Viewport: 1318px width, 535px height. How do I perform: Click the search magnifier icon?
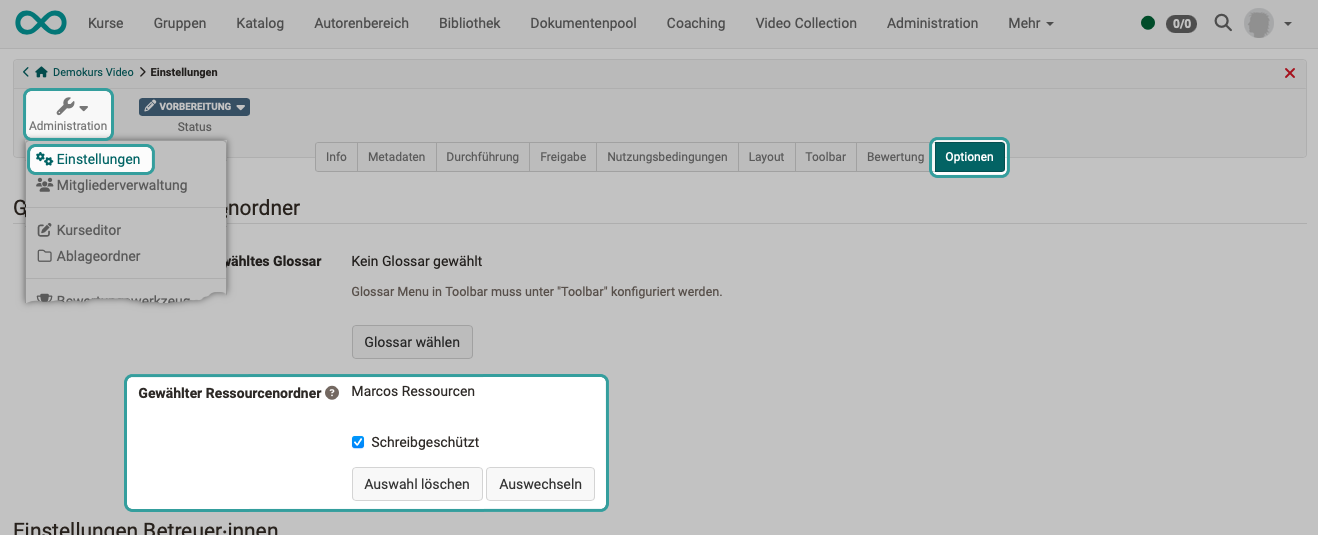pos(1222,22)
